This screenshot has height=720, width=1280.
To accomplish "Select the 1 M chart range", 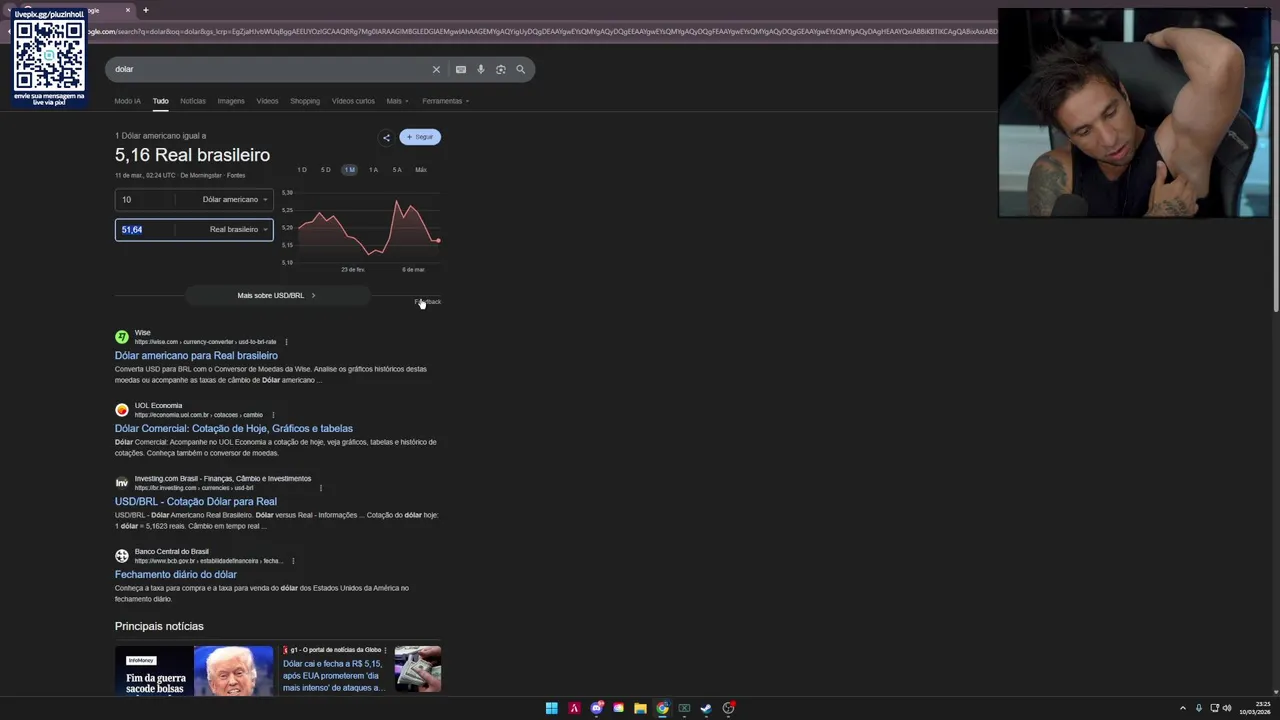I will [x=349, y=170].
